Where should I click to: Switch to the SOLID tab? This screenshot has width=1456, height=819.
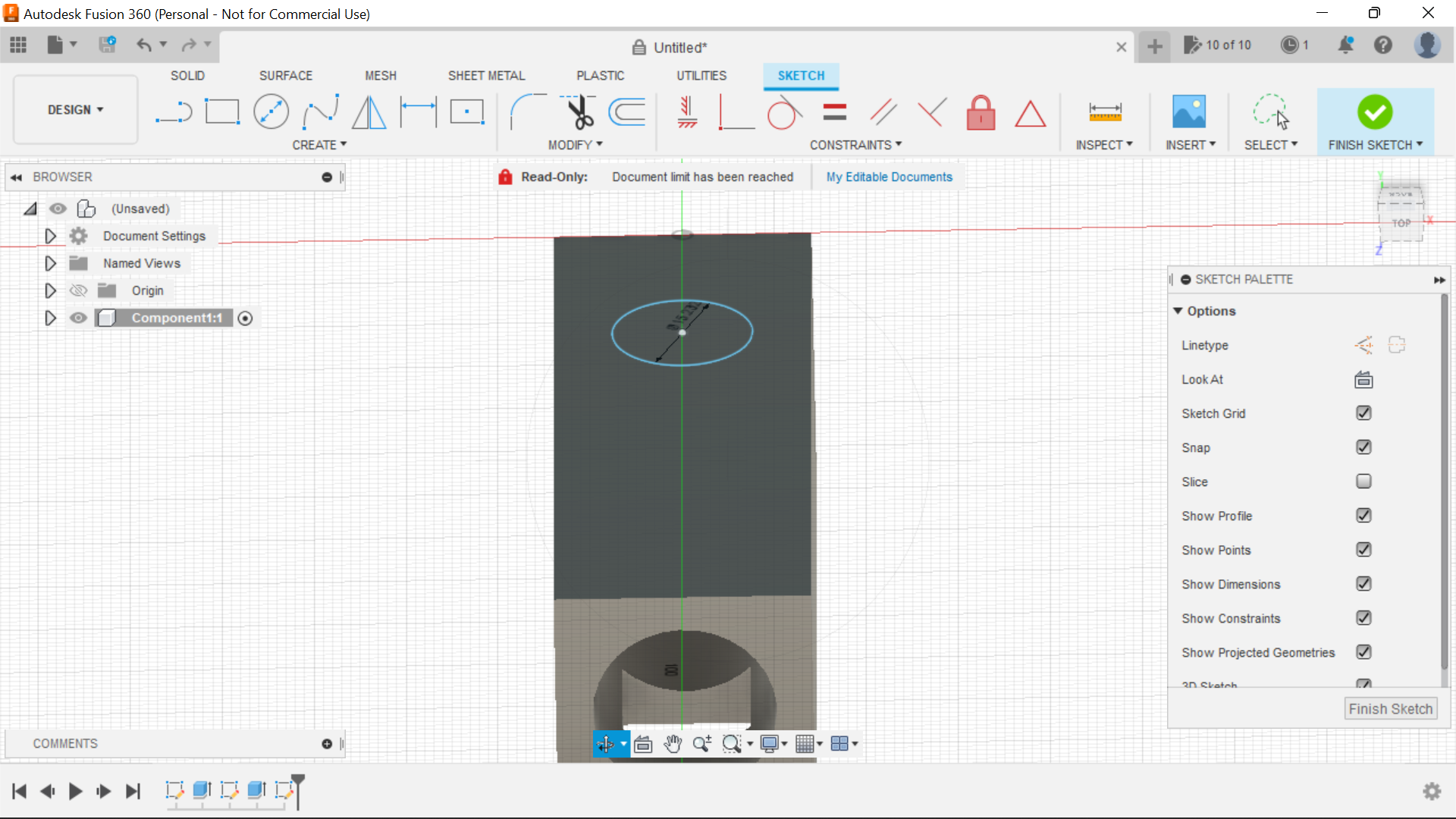[x=187, y=75]
